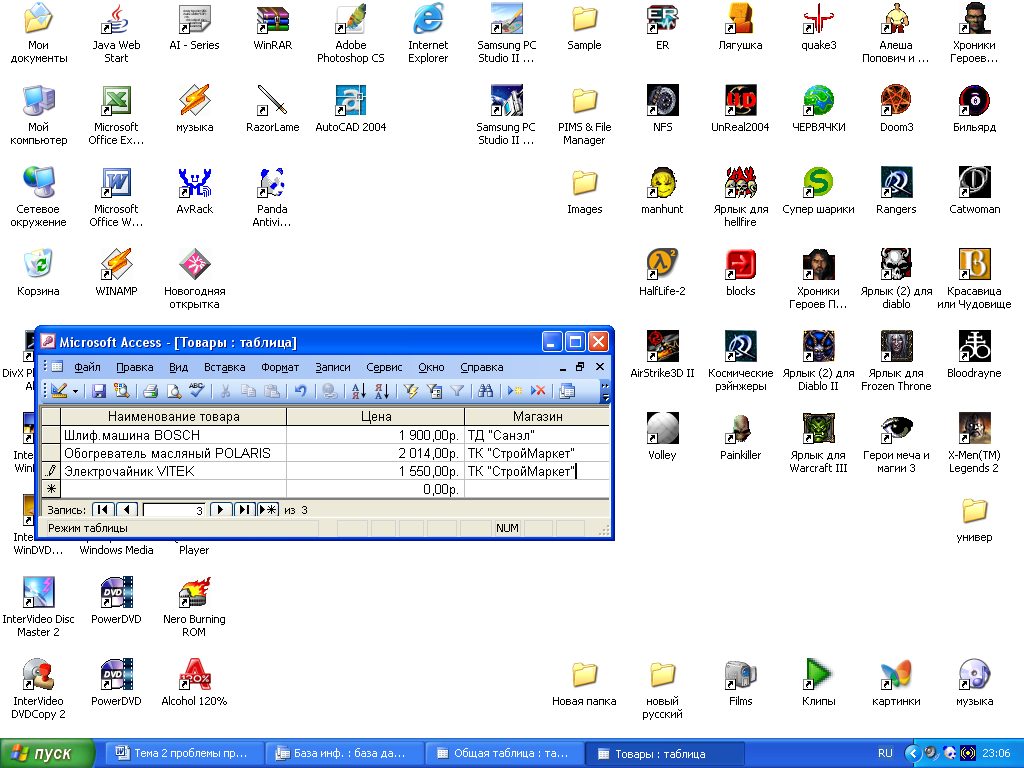Select Adobe Photoshop CS desktop icon

coord(351,34)
